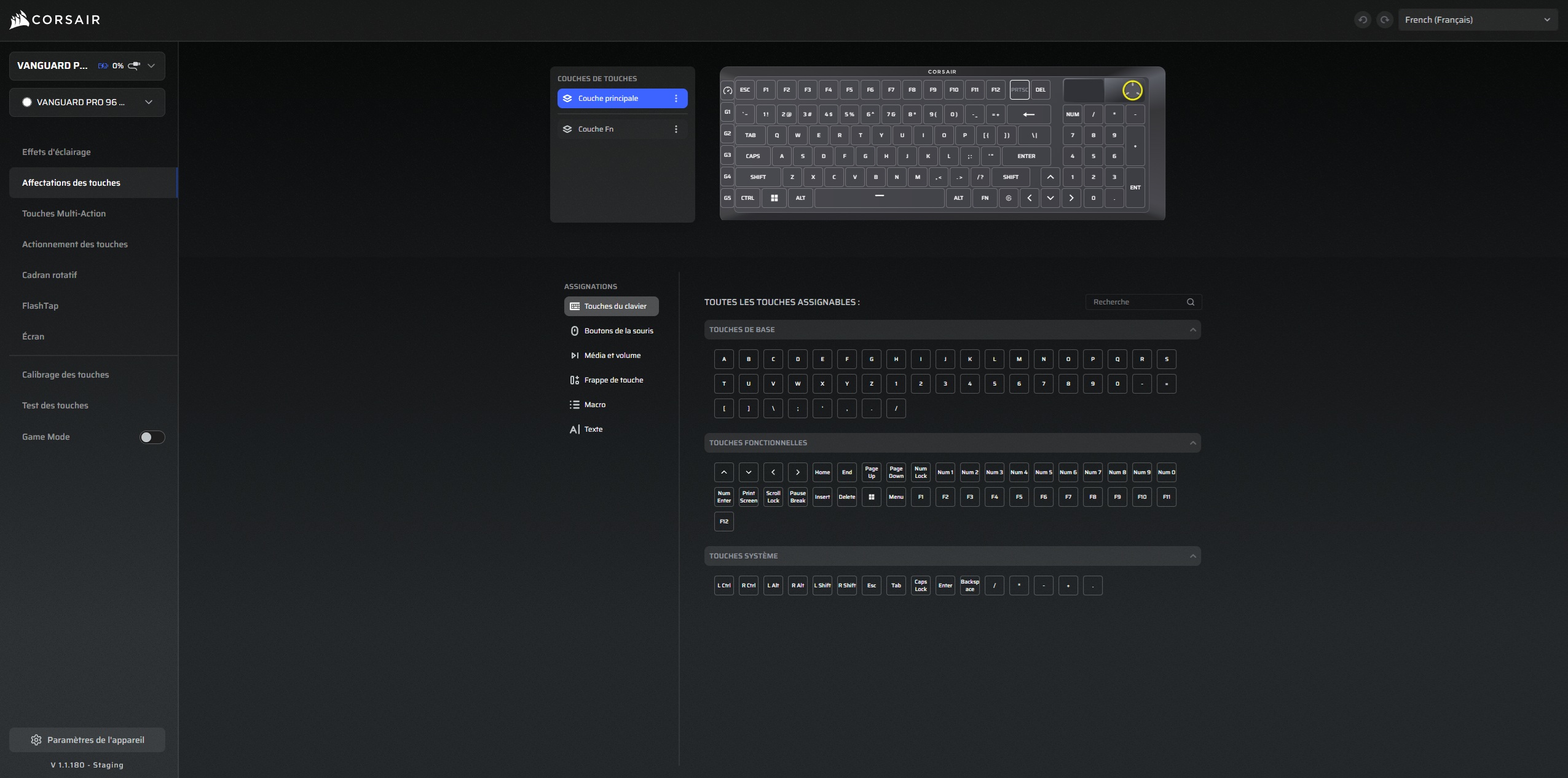Open Effets d'éclairage menu item
Image resolution: width=1568 pixels, height=778 pixels.
click(x=57, y=152)
